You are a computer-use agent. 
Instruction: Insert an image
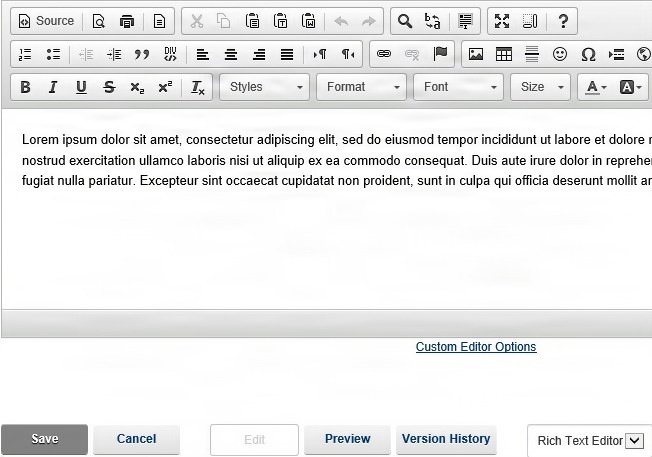tap(476, 54)
